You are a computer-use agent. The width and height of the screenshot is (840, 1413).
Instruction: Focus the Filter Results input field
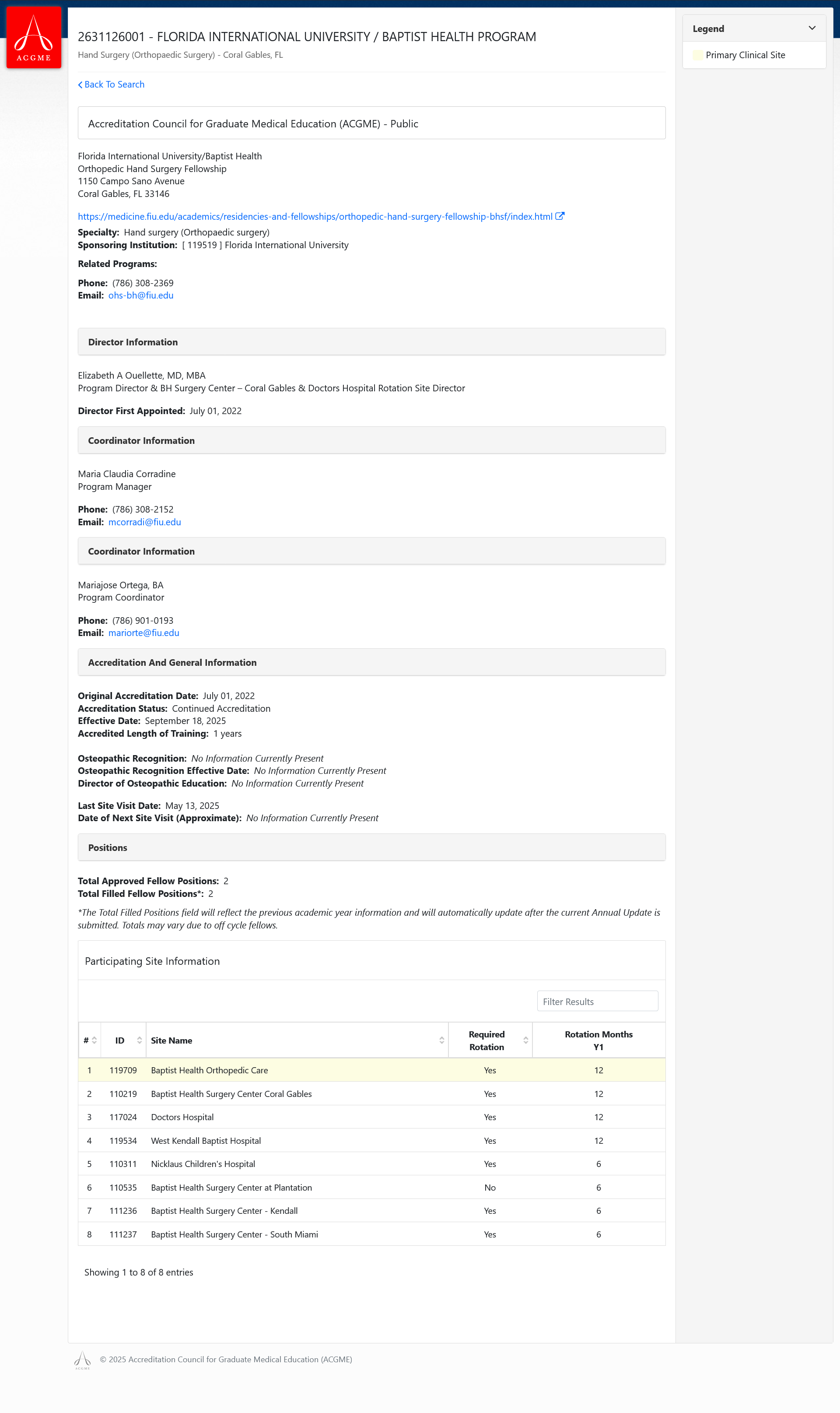tap(597, 1001)
